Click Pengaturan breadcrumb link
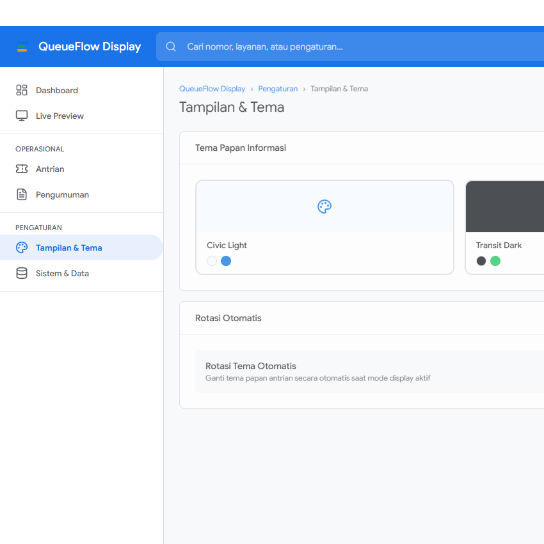Viewport: 544px width, 544px height. tap(278, 89)
